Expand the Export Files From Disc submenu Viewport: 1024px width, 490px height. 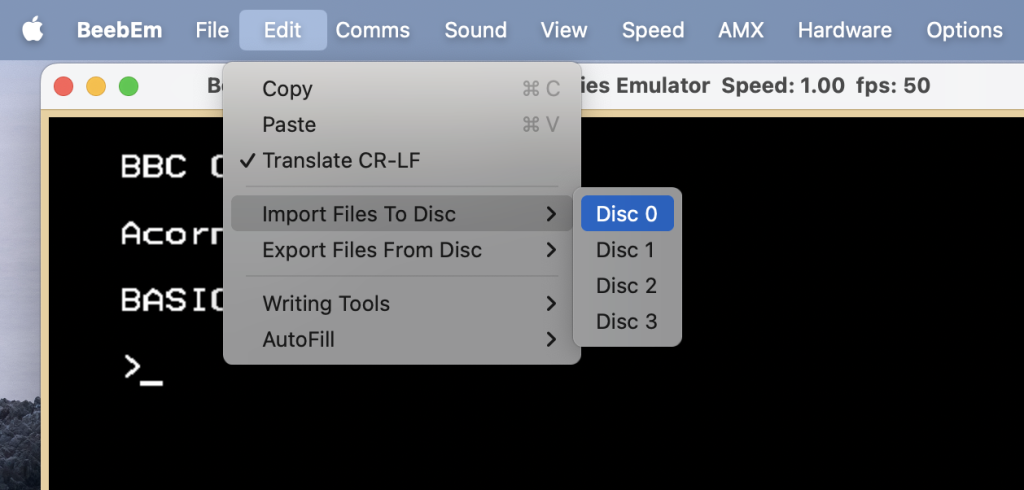point(402,250)
